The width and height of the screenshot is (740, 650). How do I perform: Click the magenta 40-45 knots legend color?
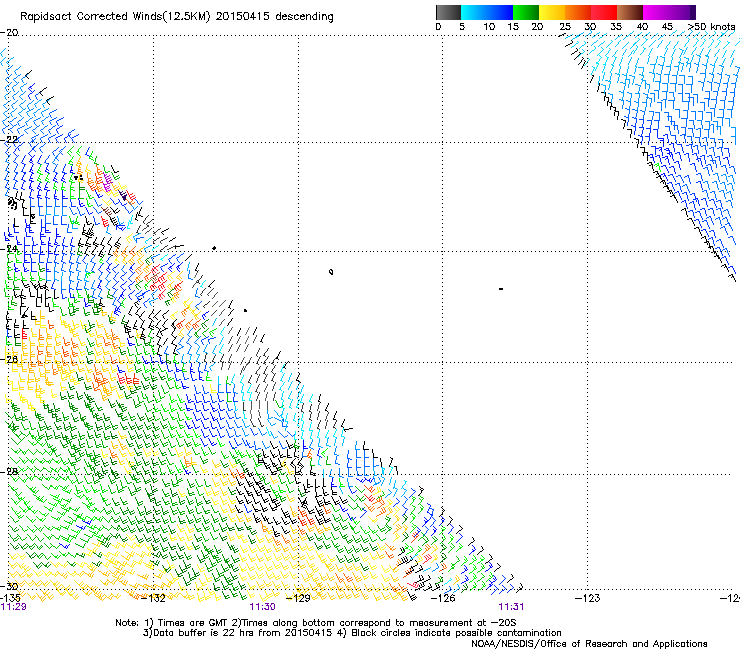click(x=656, y=12)
